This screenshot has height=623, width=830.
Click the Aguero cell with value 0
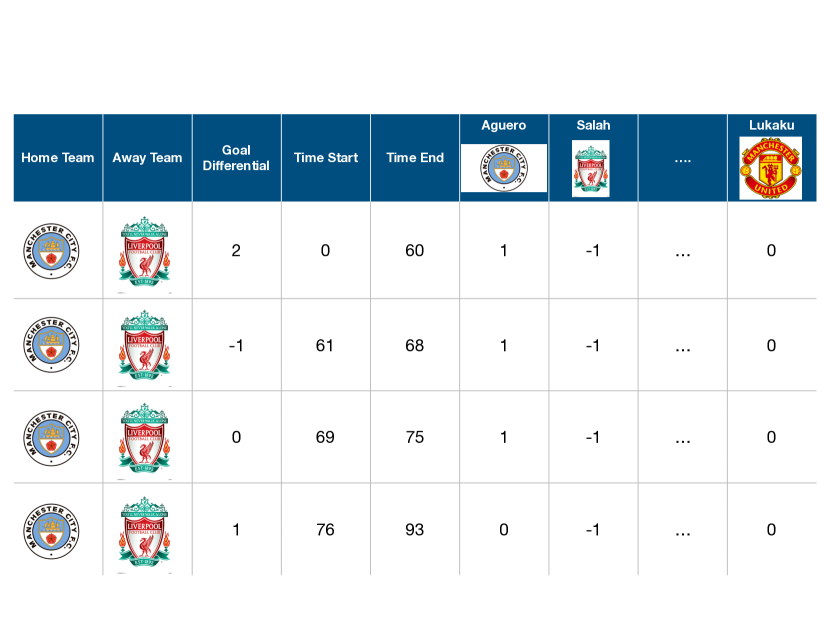[504, 530]
